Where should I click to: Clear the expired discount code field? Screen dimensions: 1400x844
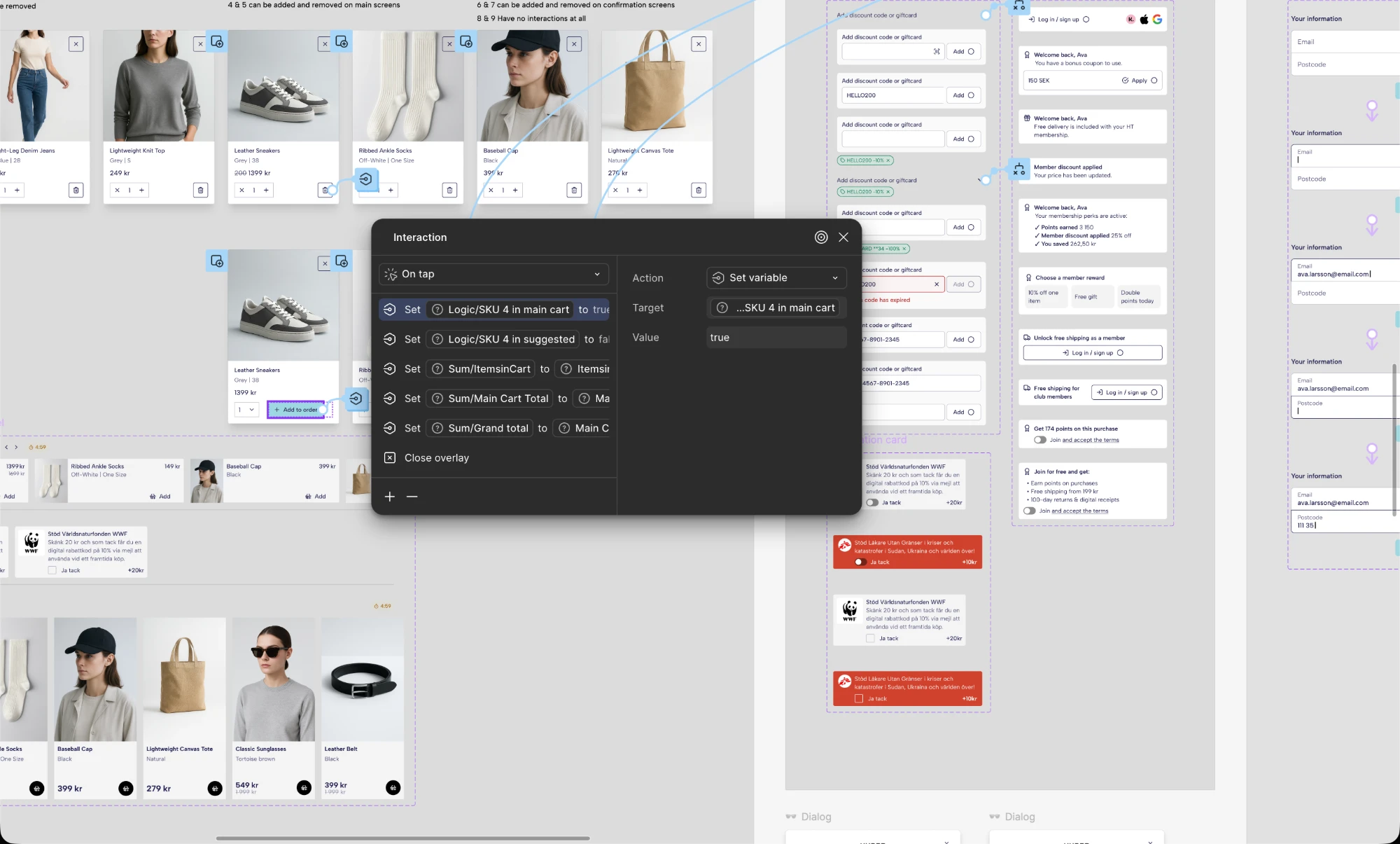[x=937, y=284]
